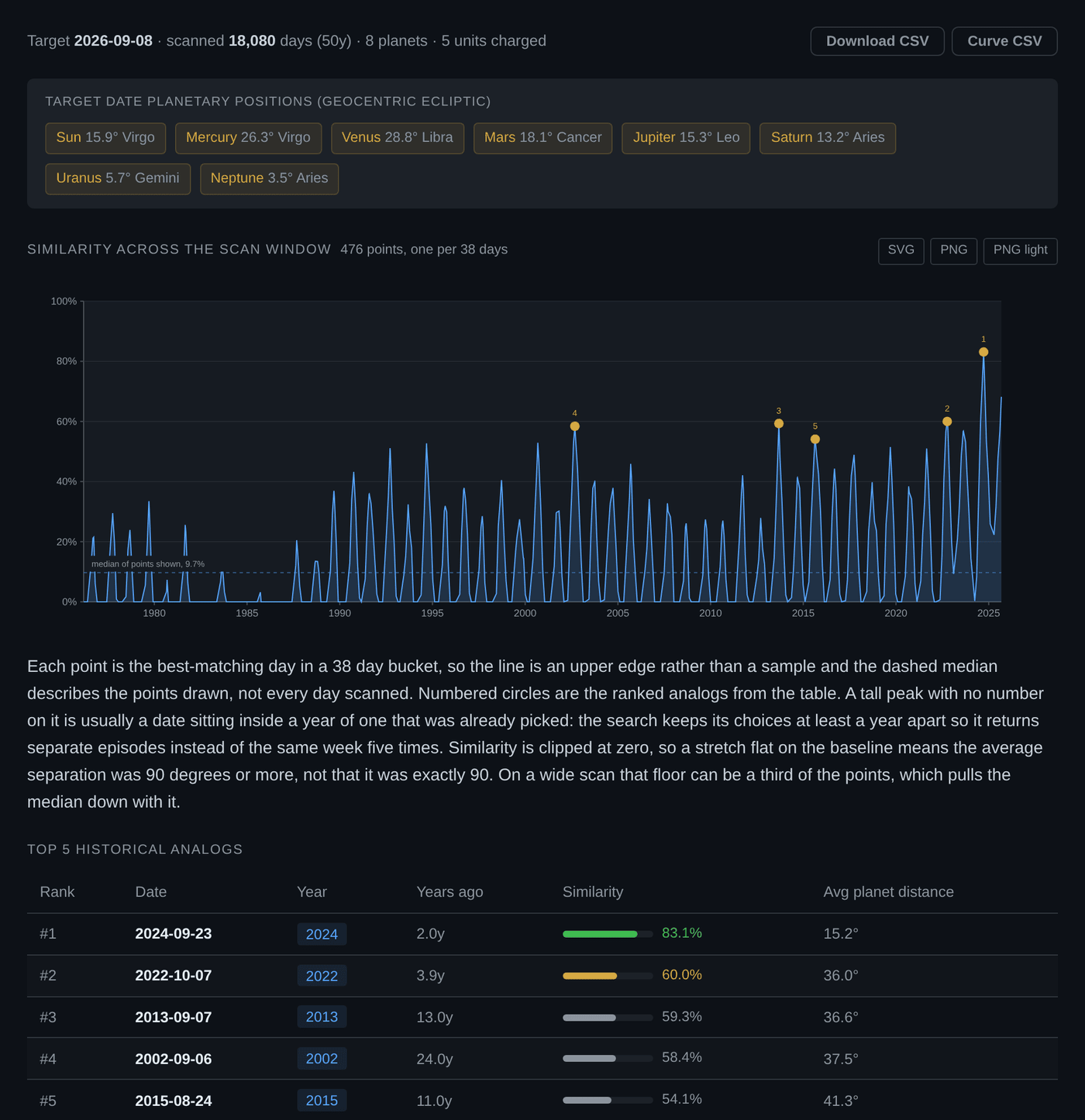Viewport: 1085px width, 1120px height.
Task: Click the similarity bar for 58.4%
Action: pos(608,1059)
